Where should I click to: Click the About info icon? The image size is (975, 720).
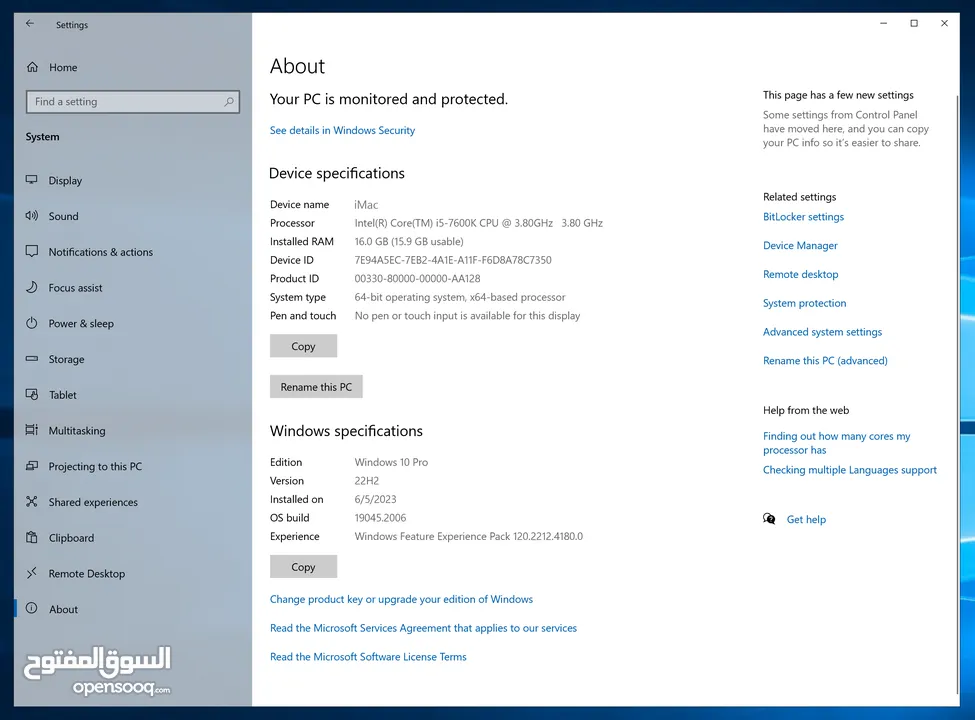(x=32, y=608)
